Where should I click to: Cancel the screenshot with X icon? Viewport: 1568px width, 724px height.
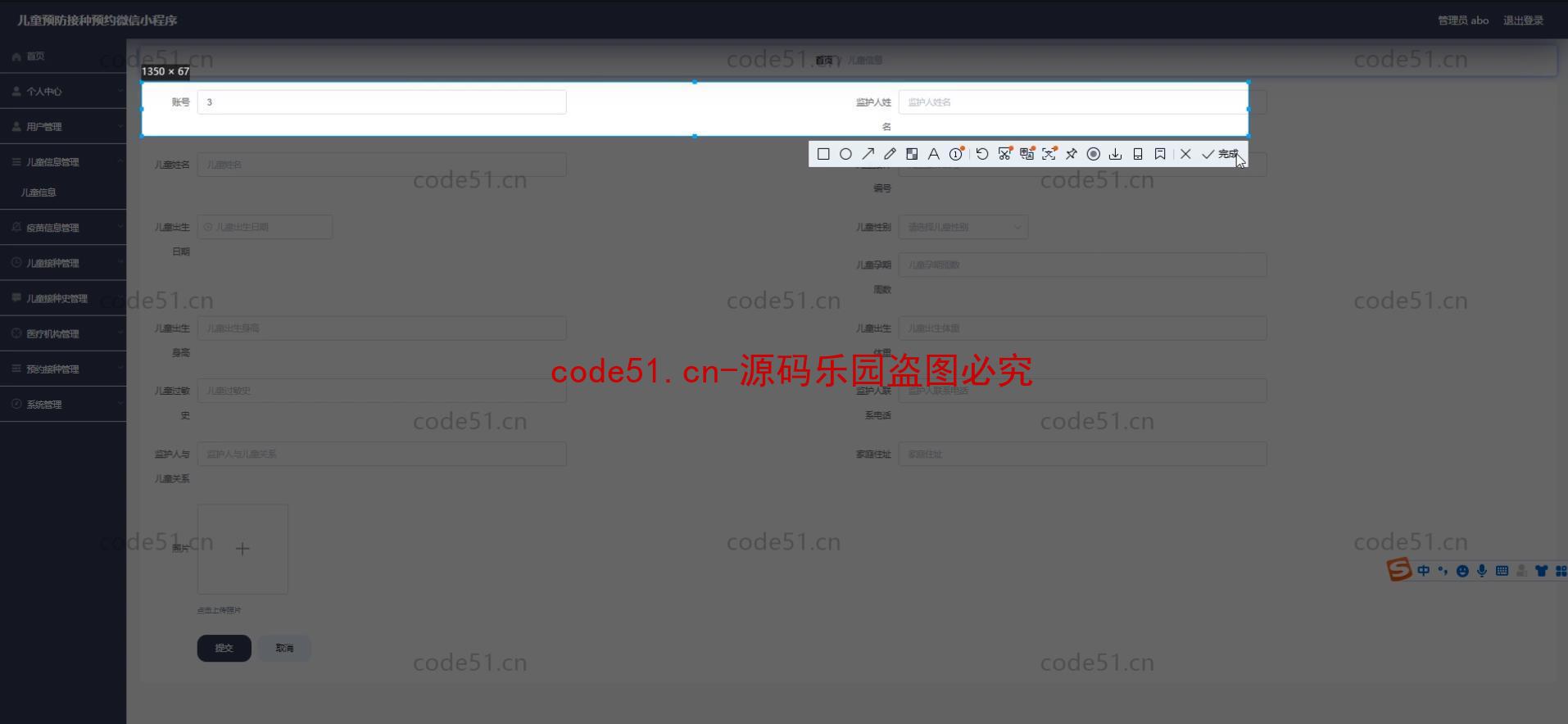(1185, 154)
